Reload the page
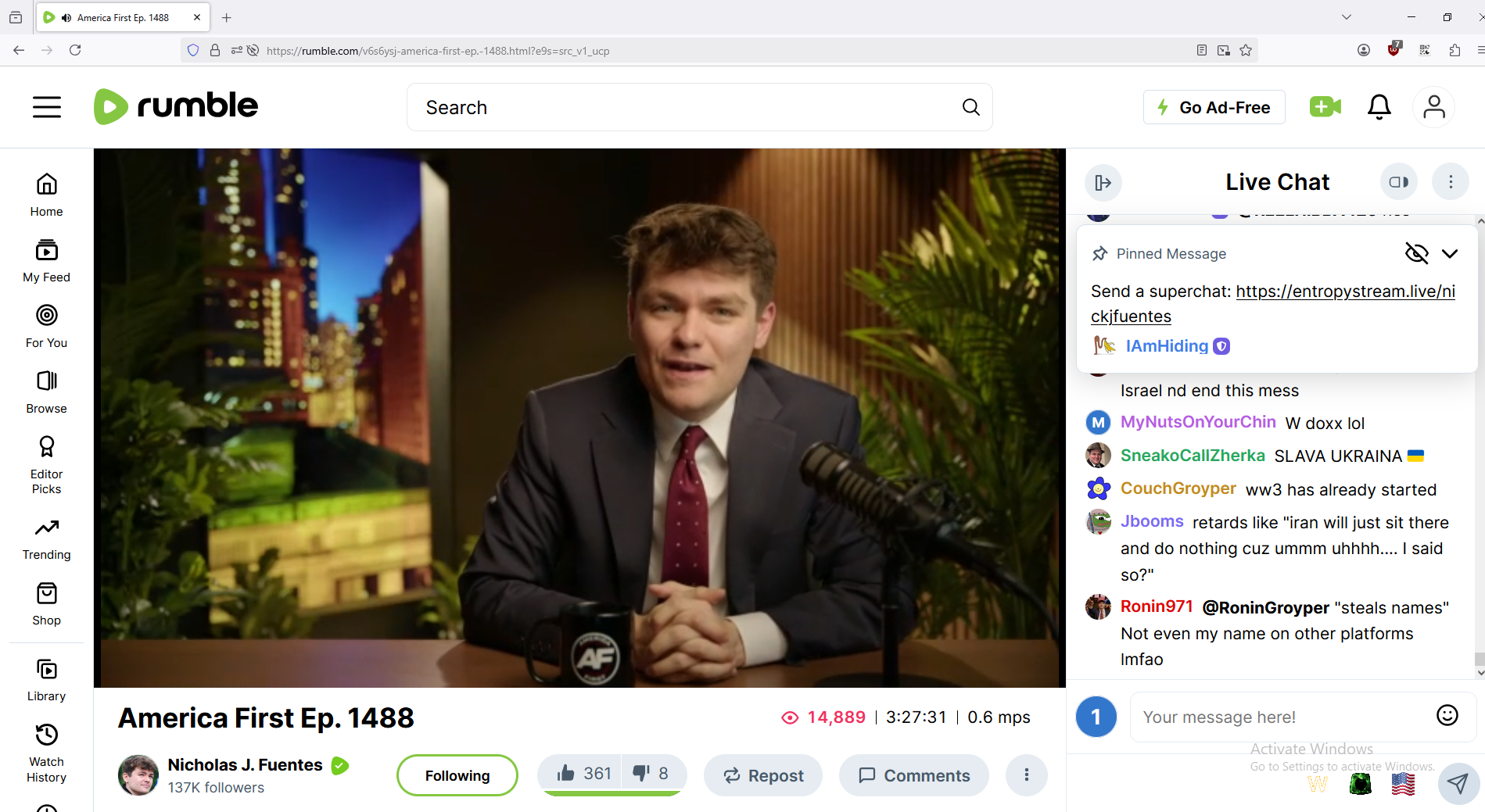Viewport: 1485px width, 812px height. tap(75, 50)
